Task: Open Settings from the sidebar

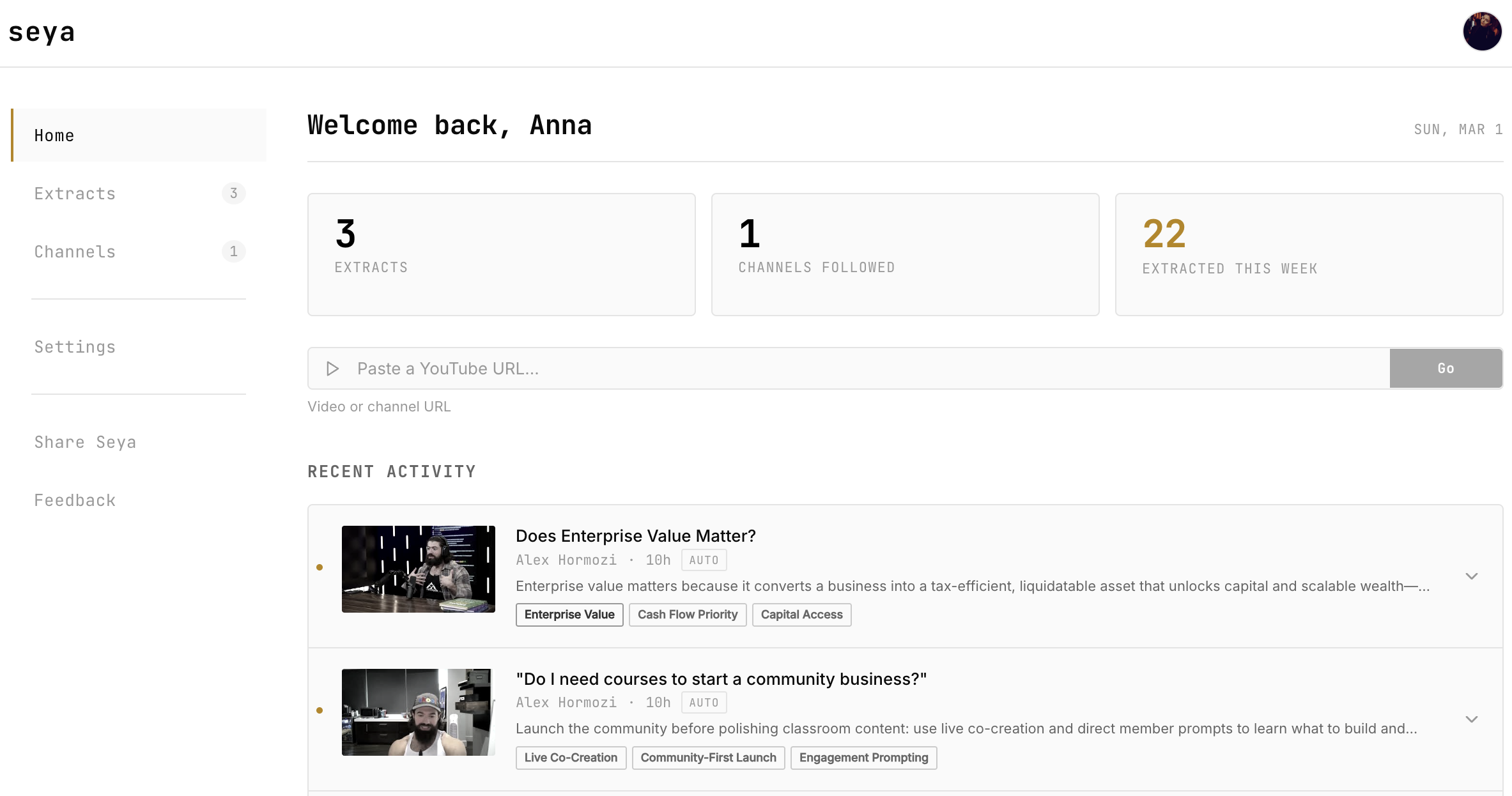Action: [75, 347]
